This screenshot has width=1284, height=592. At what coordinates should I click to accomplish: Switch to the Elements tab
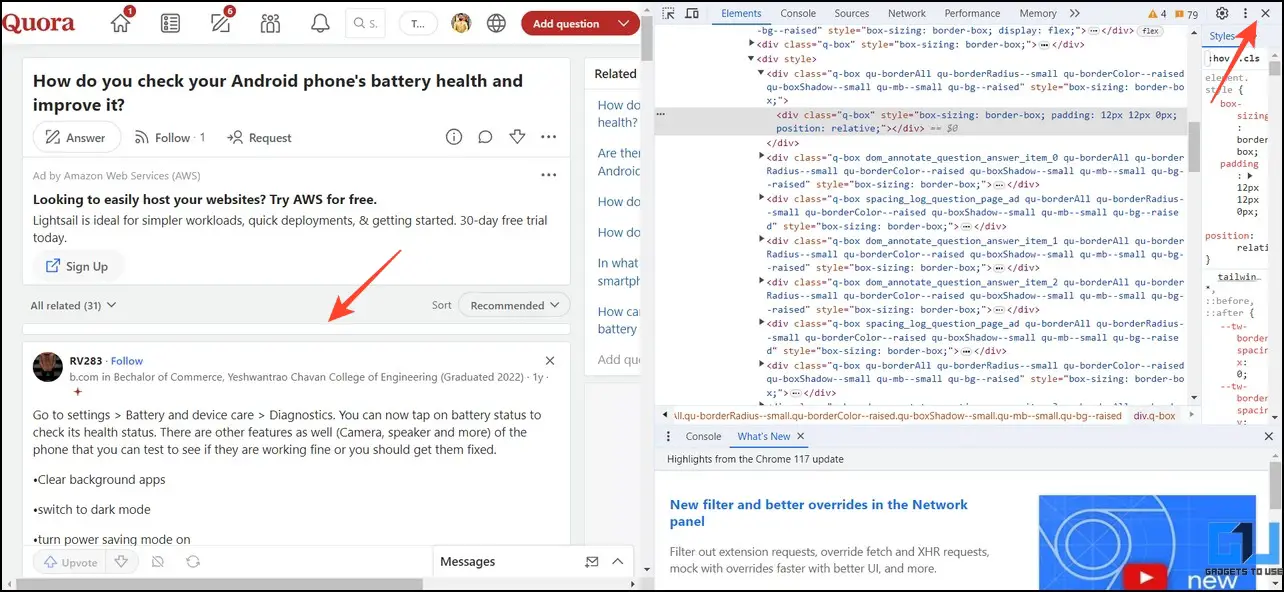[741, 13]
